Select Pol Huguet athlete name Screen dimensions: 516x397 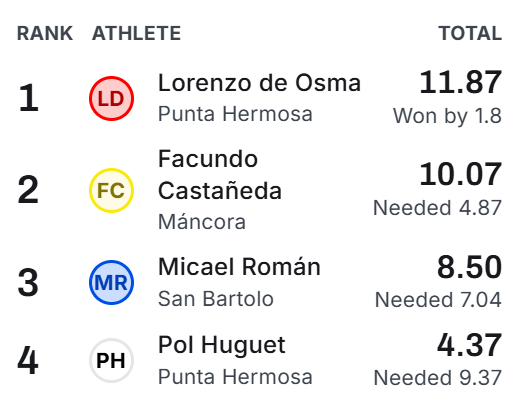click(222, 345)
